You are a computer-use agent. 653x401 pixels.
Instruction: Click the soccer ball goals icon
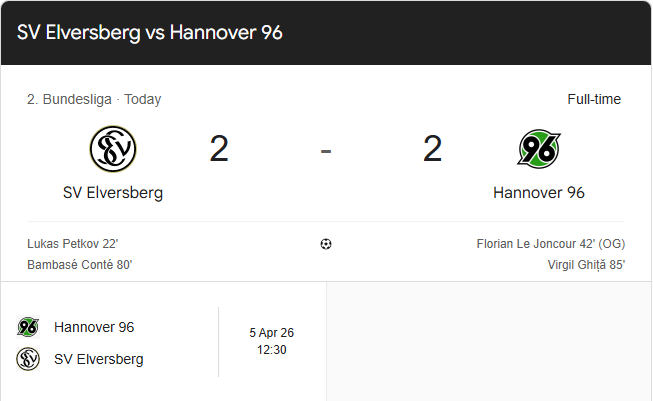tap(326, 244)
